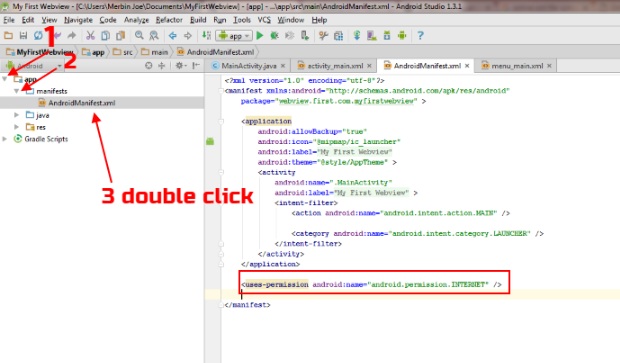Switch to the activity_main.xml tab

(x=335, y=66)
